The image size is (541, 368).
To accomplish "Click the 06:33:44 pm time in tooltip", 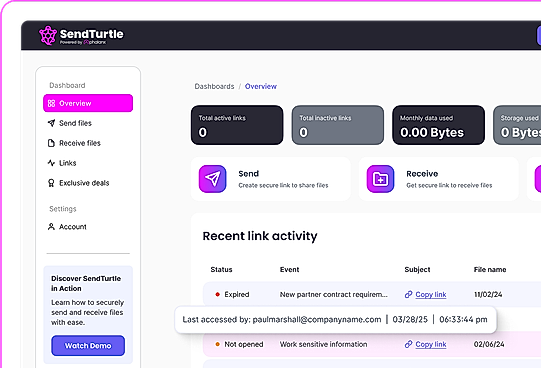I will (x=463, y=320).
